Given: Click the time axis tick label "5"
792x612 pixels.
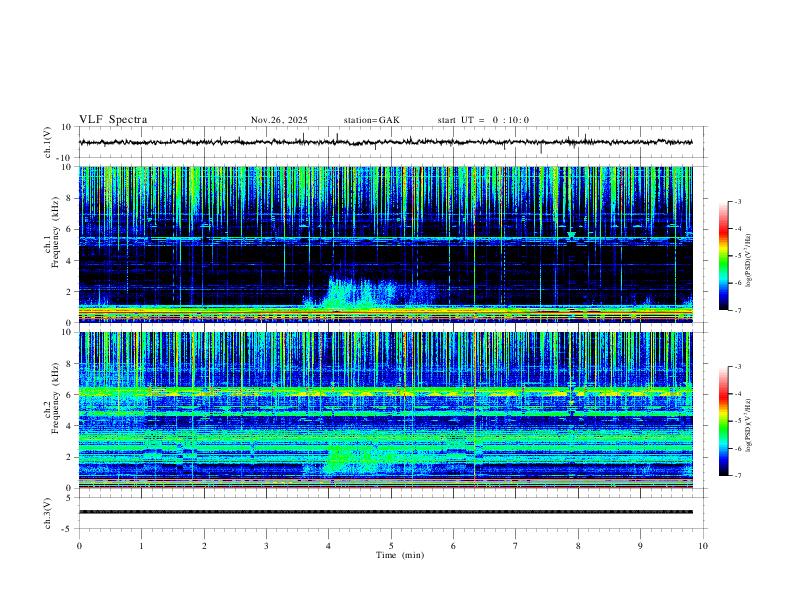Looking at the screenshot, I should 391,546.
